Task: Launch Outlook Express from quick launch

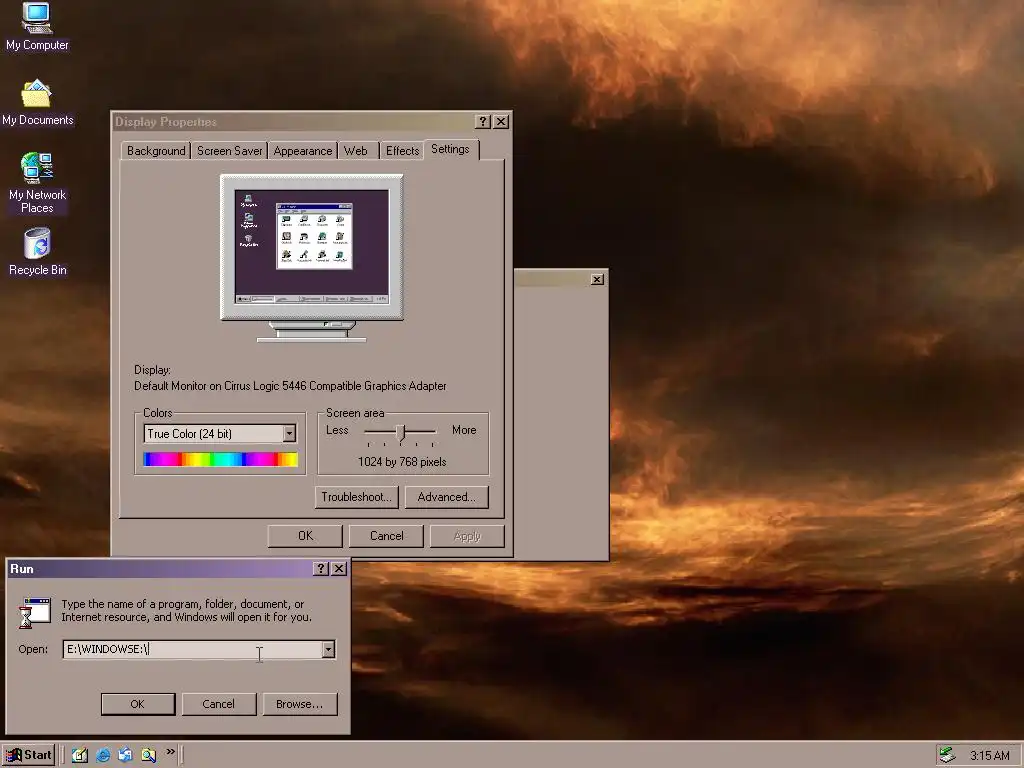Action: (125, 755)
